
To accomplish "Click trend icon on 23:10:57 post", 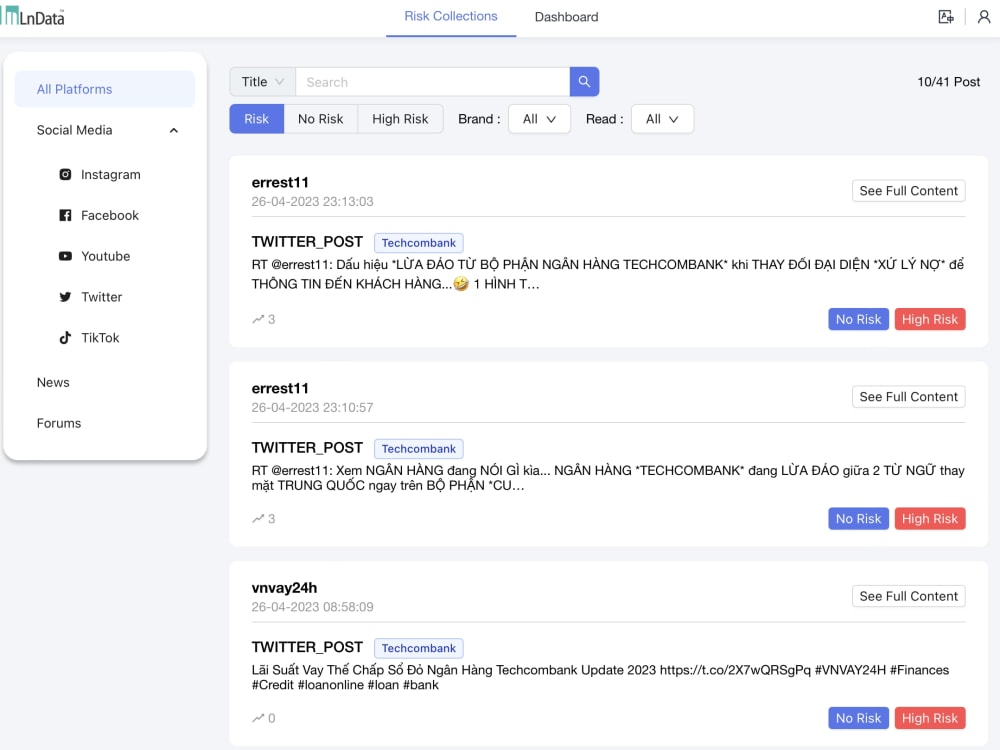I will pos(258,518).
